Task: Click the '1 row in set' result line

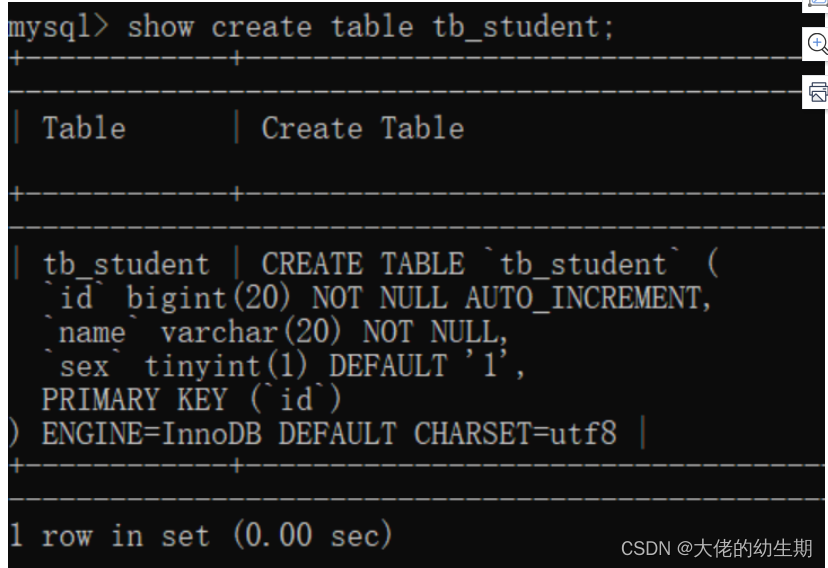Action: tap(201, 535)
